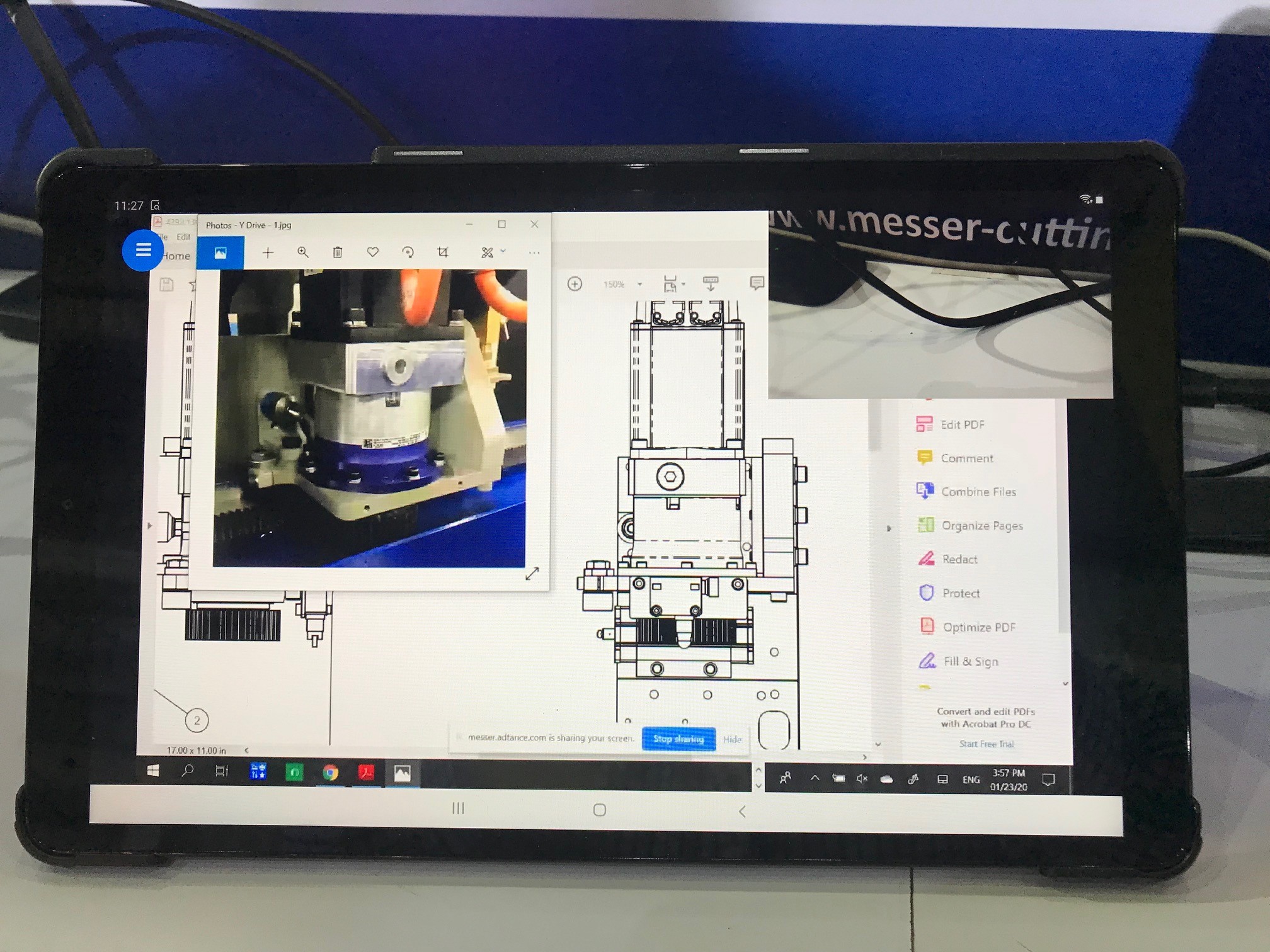Image resolution: width=1270 pixels, height=952 pixels.
Task: Open the Edit menu in Acrobat
Action: coord(183,237)
